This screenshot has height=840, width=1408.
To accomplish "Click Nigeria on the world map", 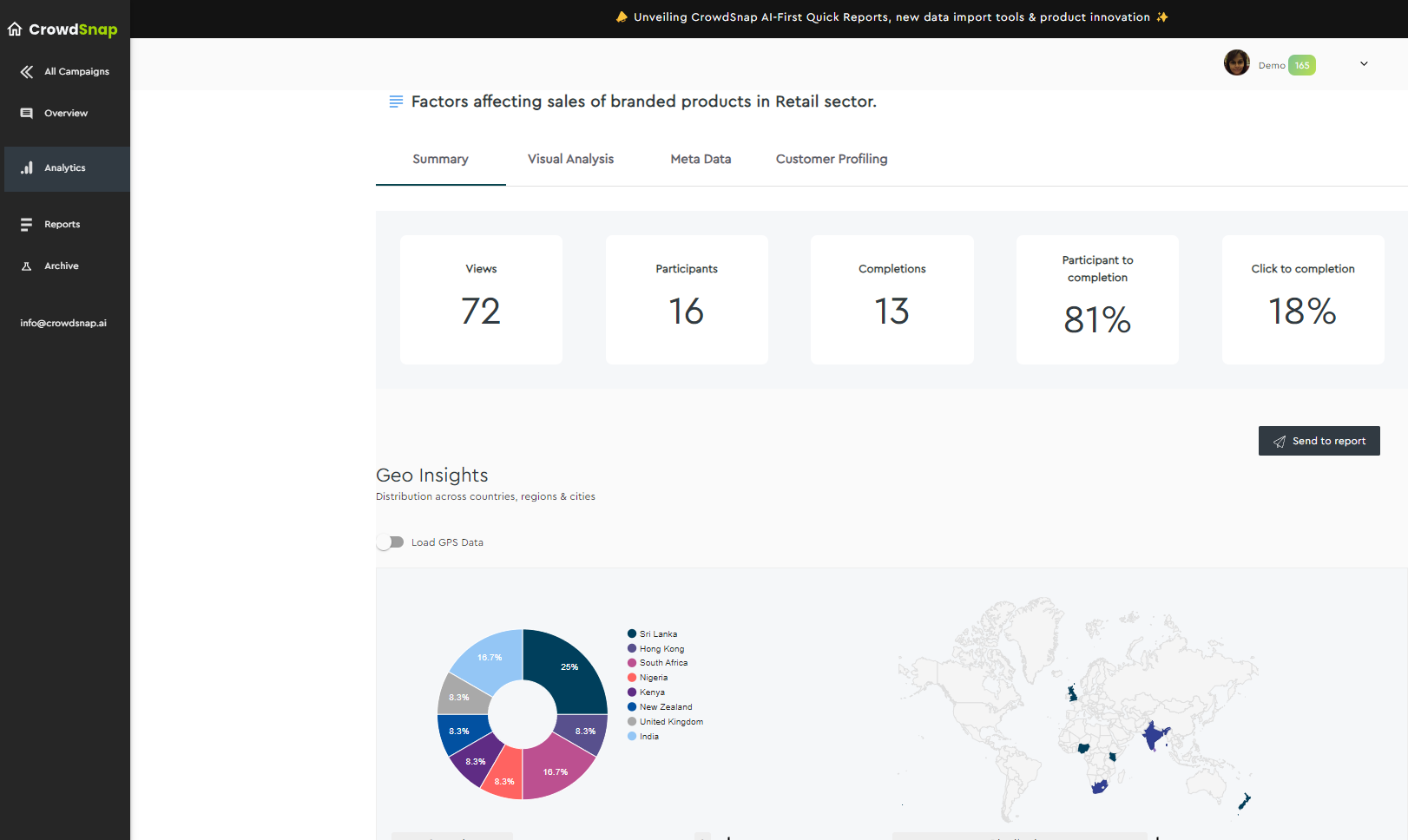I will [1083, 747].
